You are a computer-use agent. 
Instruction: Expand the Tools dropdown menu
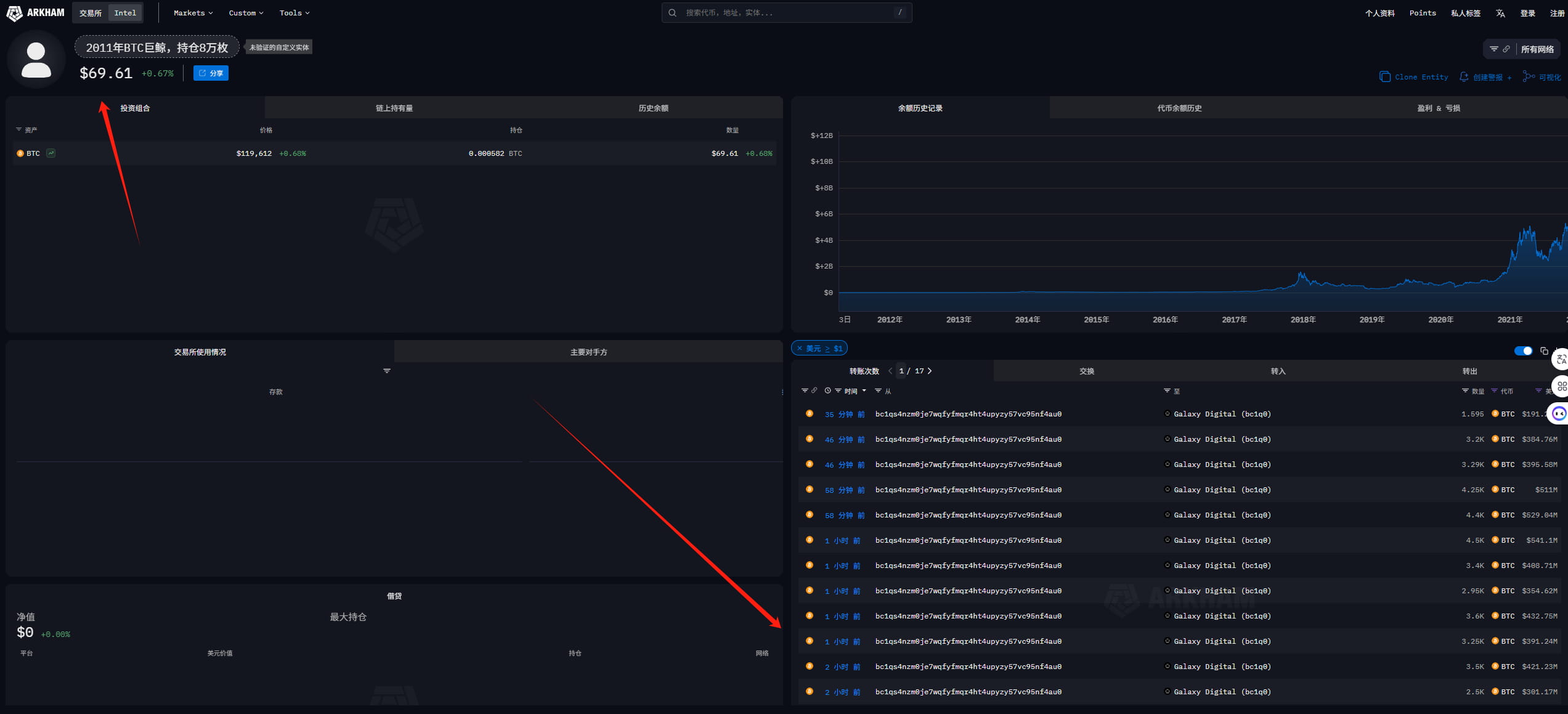click(x=295, y=13)
